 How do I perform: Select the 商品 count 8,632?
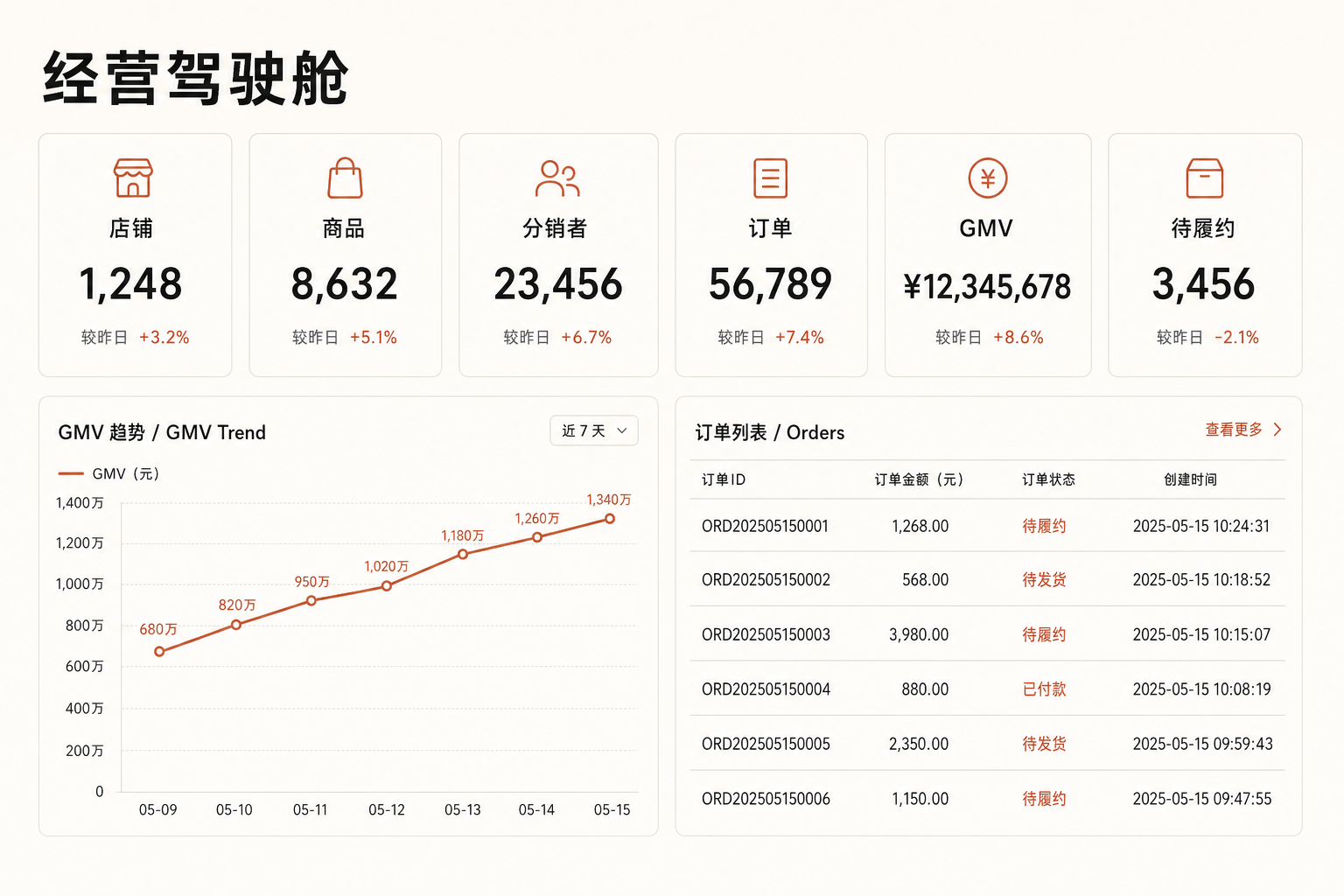pos(345,284)
